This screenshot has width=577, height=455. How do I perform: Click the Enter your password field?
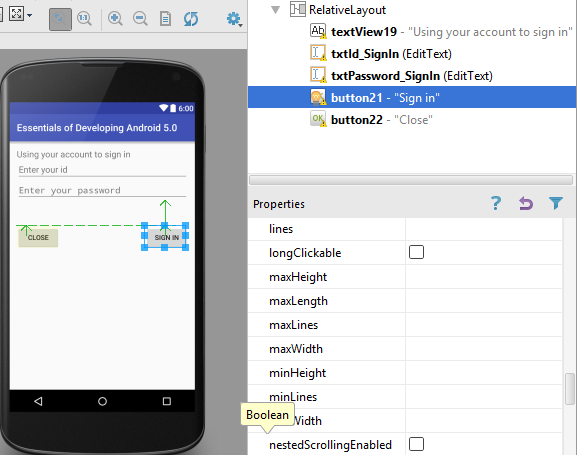click(x=102, y=190)
